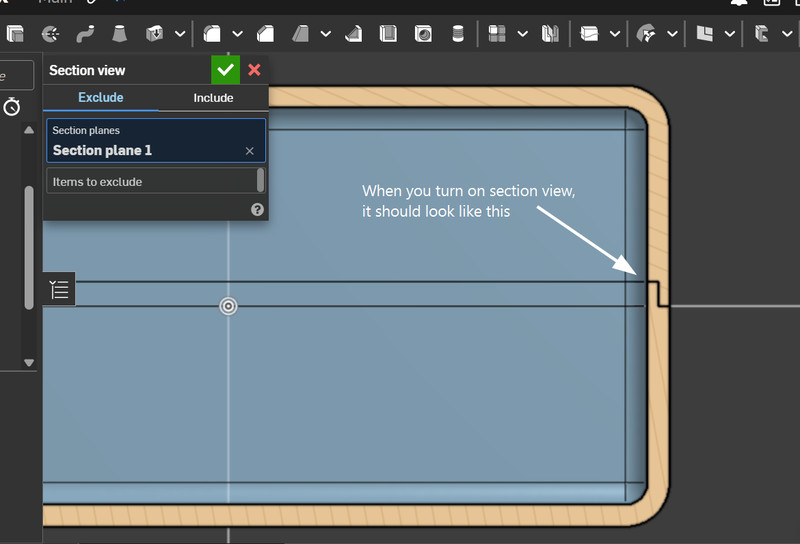Expand dropdown next to Split tool
Image resolution: width=800 pixels, height=544 pixels.
(x=615, y=34)
